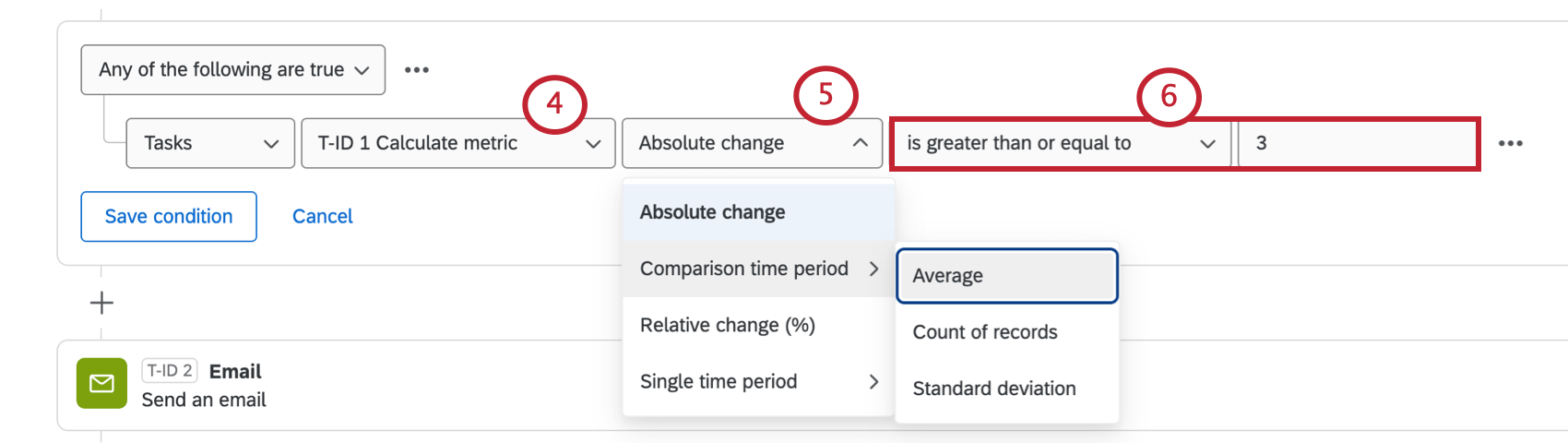Click the value field containing 3
Image resolution: width=1568 pixels, height=443 pixels.
(1356, 143)
